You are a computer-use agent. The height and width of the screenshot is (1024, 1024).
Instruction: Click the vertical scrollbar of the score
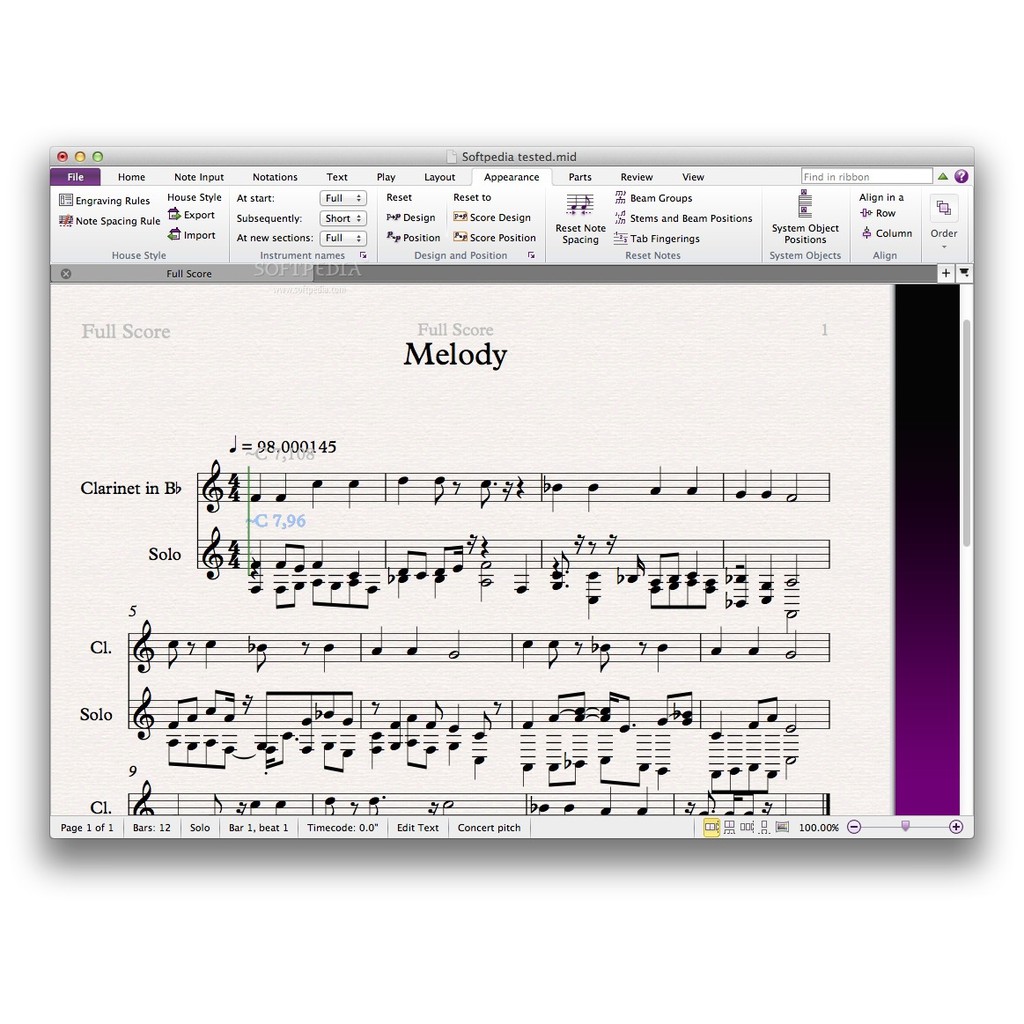tap(967, 432)
